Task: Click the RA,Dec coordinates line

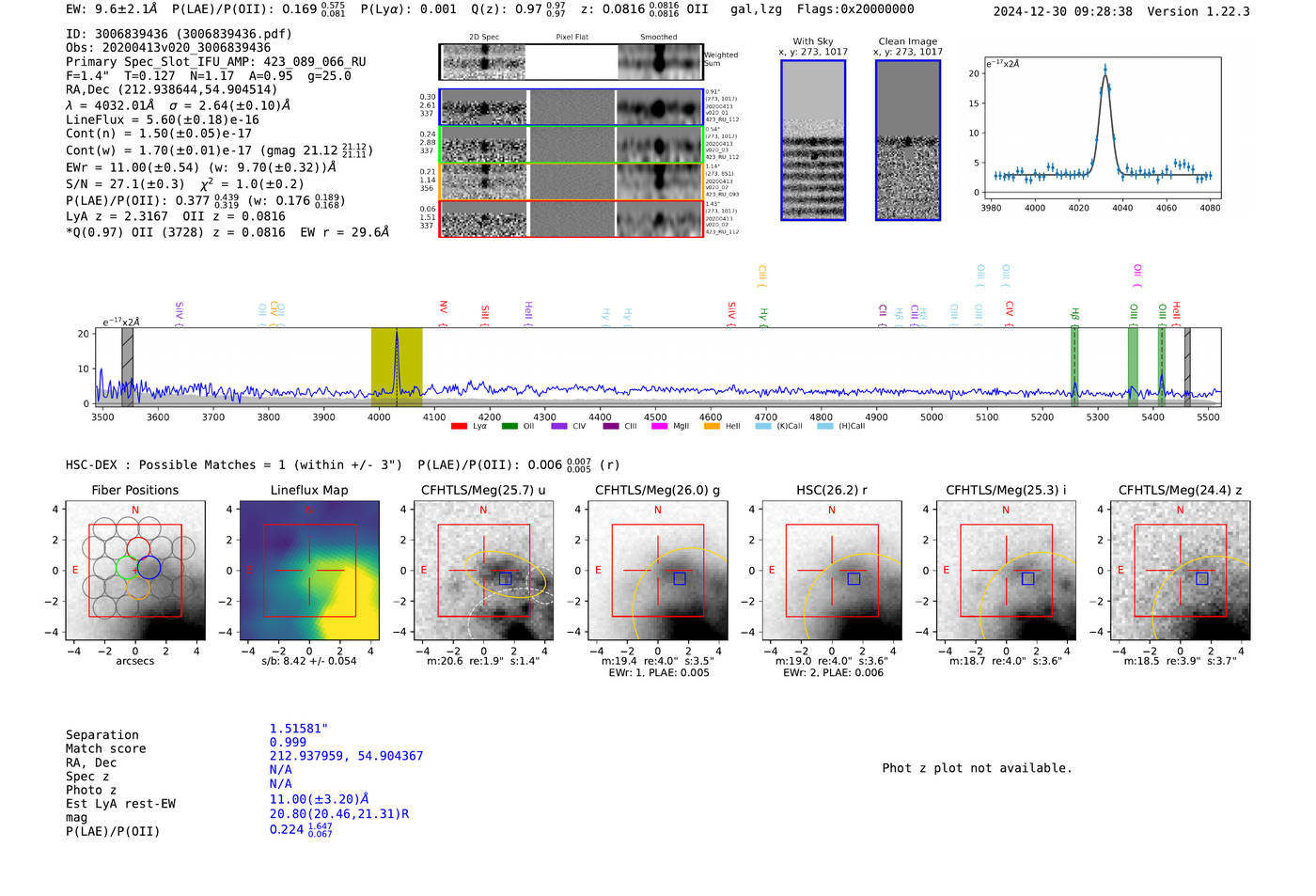Action: coord(171,89)
